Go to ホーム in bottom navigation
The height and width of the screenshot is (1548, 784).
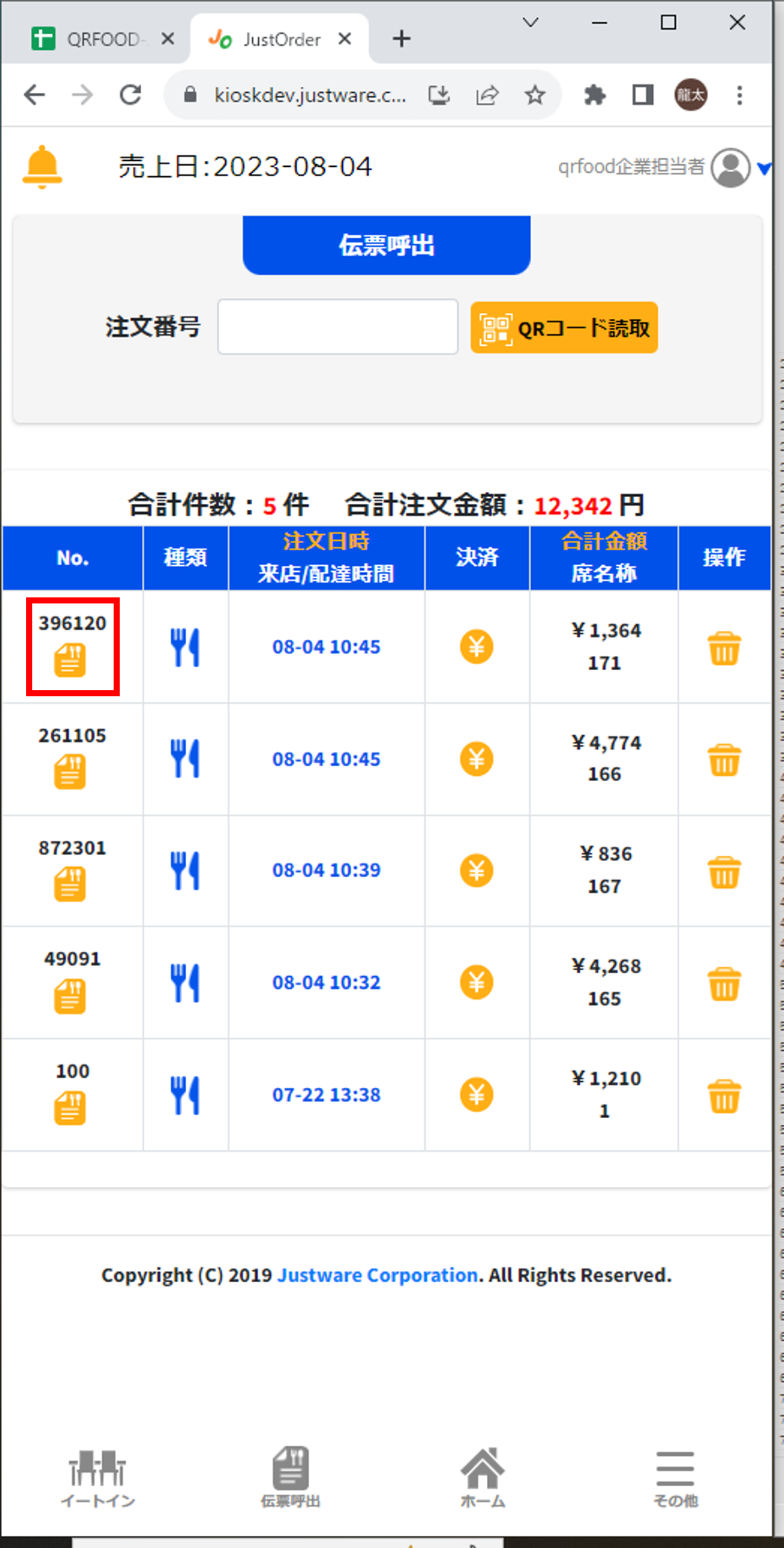(x=483, y=1477)
